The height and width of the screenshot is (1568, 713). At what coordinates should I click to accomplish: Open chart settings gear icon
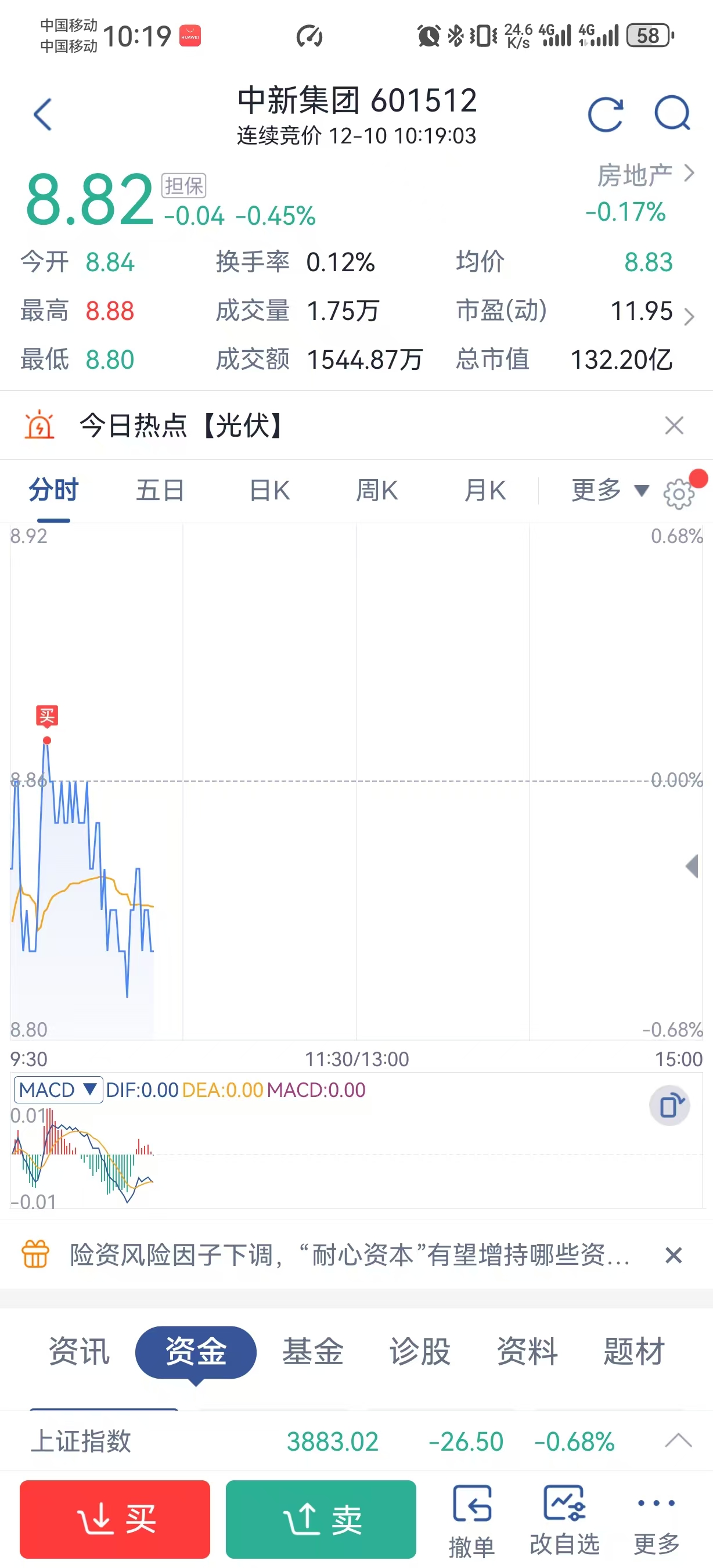678,493
